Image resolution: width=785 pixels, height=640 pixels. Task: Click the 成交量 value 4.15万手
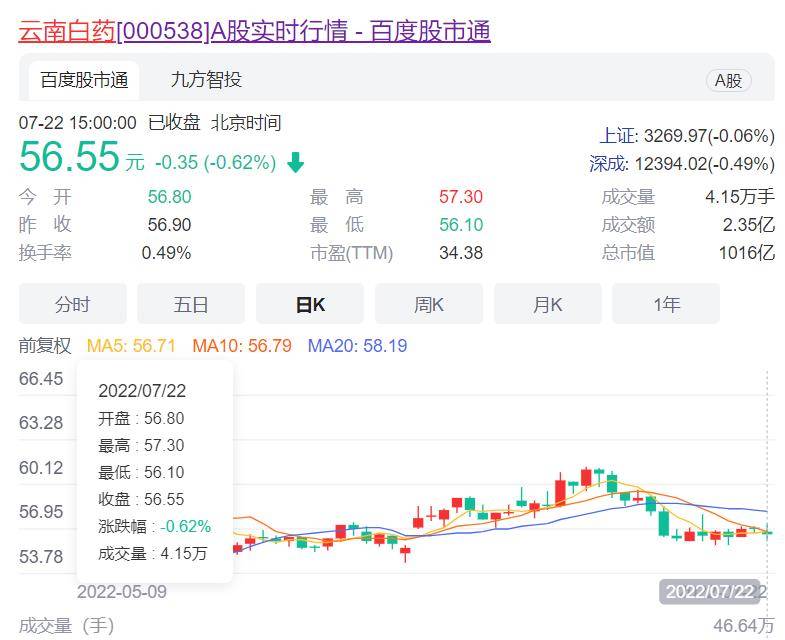[x=740, y=197]
